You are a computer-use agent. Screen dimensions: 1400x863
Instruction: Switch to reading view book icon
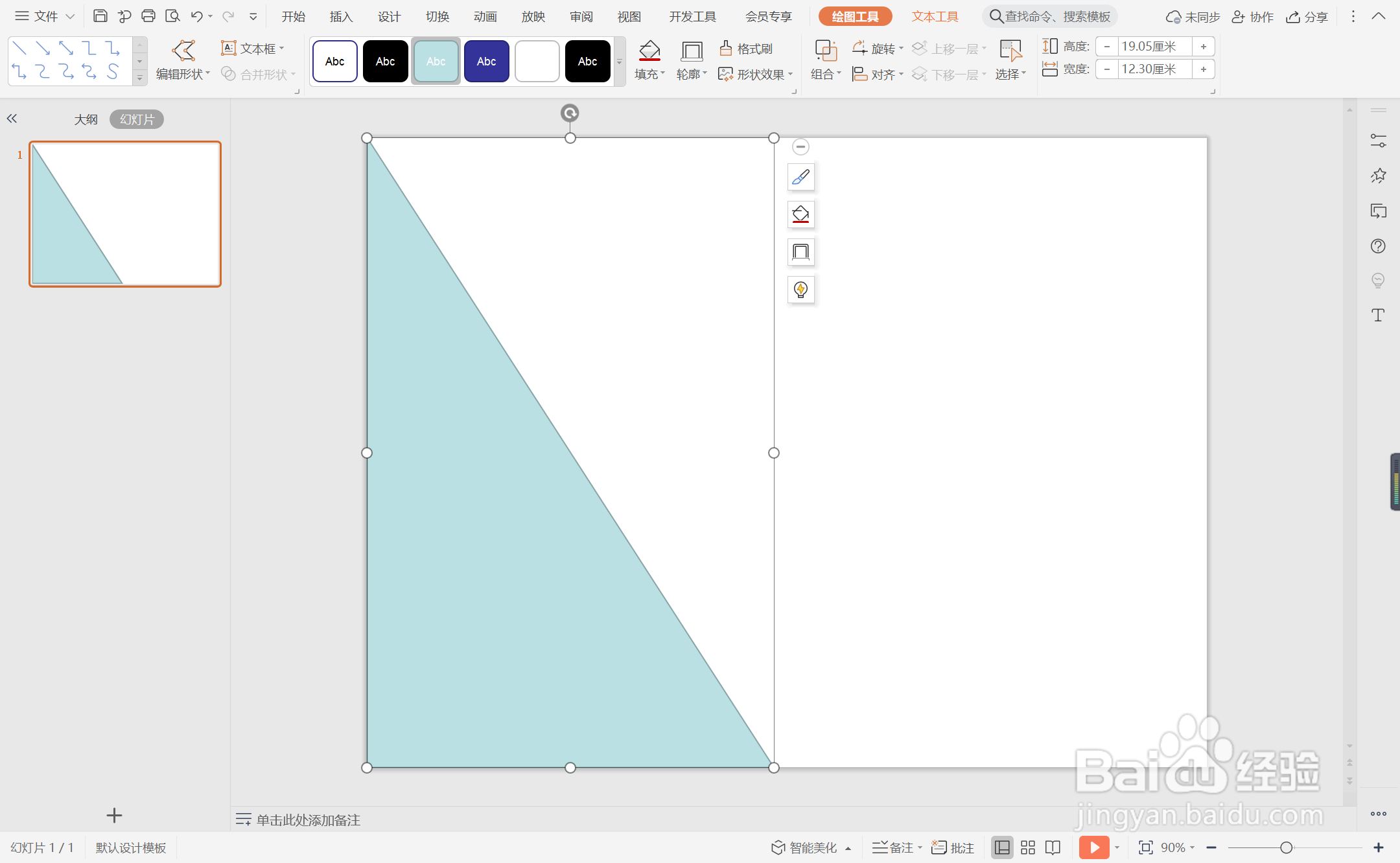coord(1053,847)
